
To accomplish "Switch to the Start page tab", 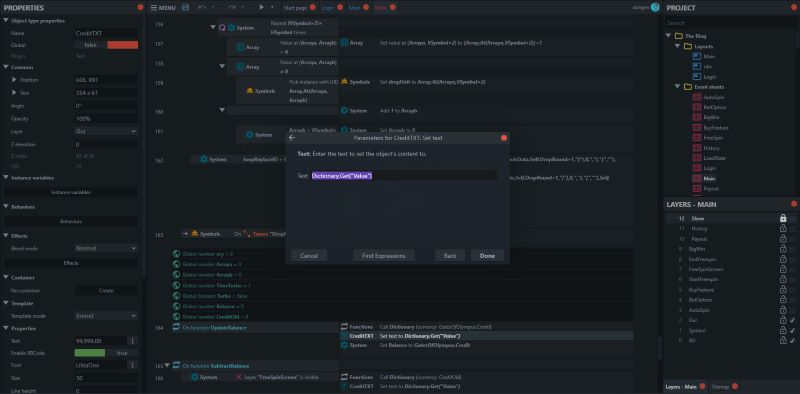I will point(296,8).
